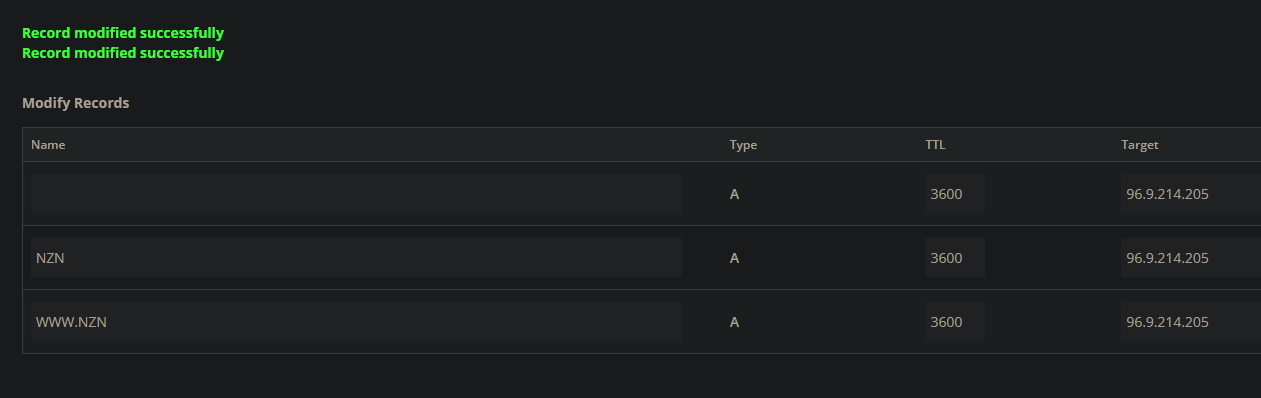Click the Target IP field of the blank-name record
This screenshot has height=398, width=1261.
(1190, 194)
